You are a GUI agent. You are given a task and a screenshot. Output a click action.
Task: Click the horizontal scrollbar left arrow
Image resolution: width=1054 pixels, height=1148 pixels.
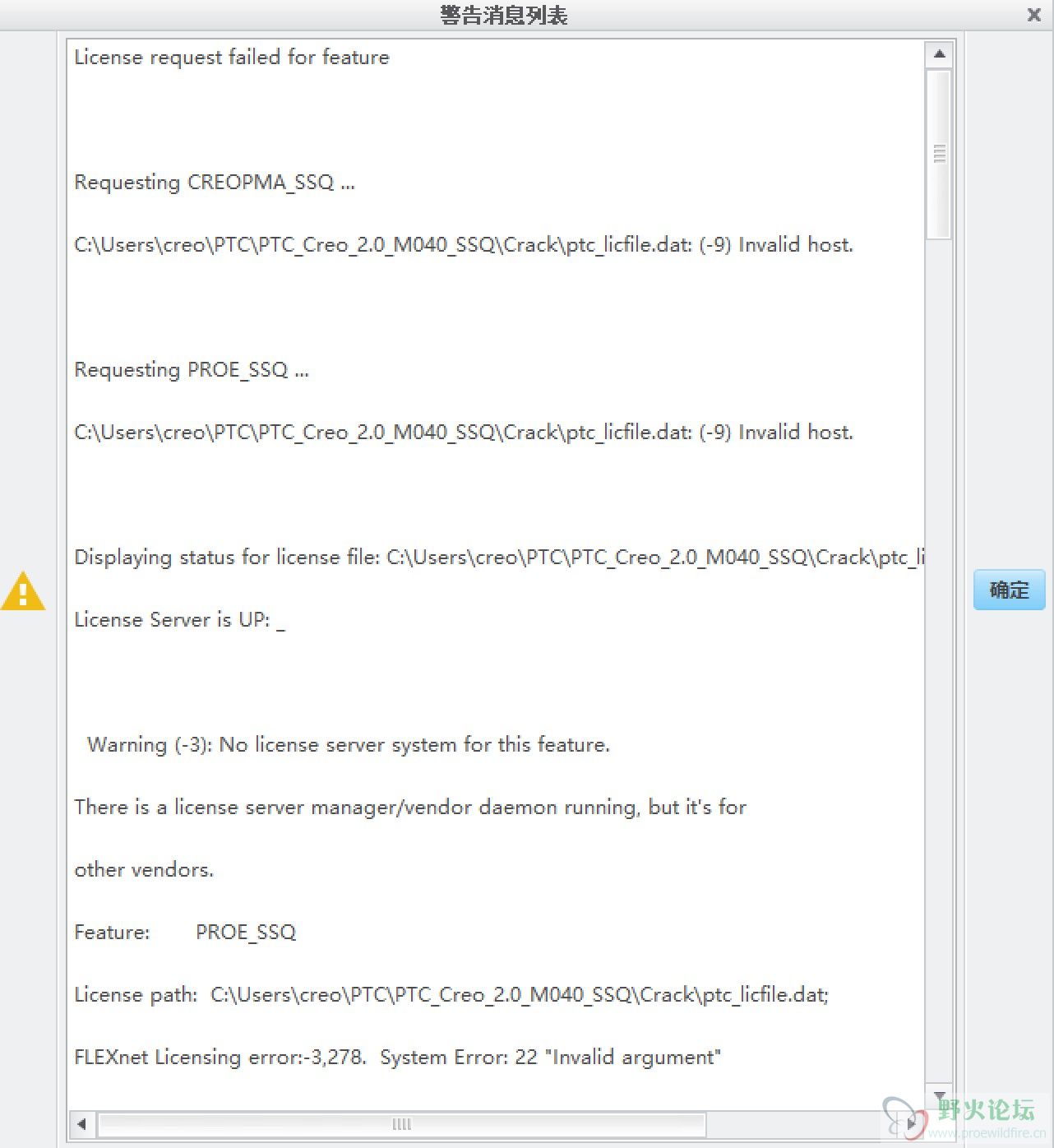coord(81,1123)
